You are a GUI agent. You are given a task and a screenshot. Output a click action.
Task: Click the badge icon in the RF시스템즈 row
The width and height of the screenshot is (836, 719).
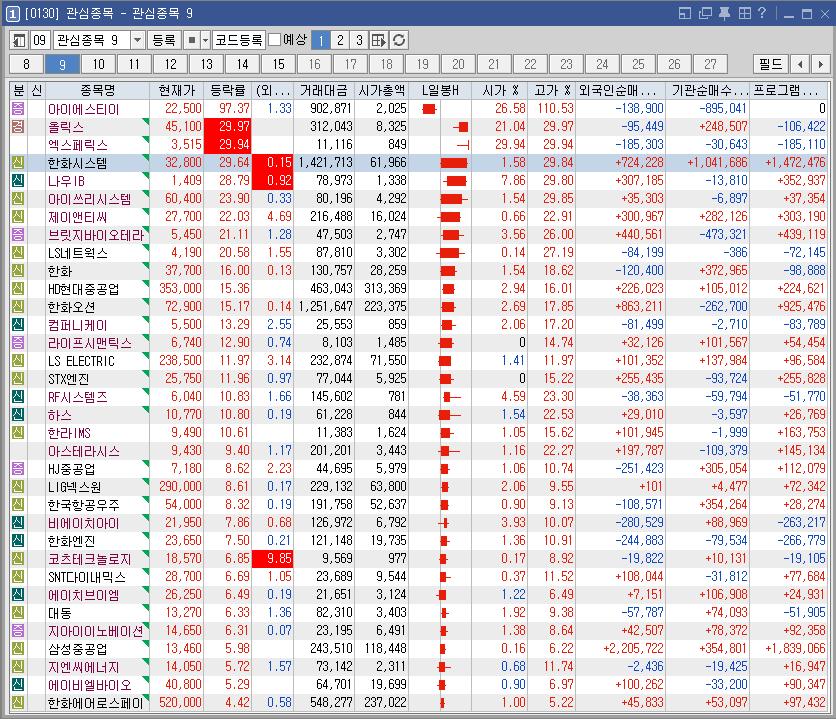click(18, 397)
